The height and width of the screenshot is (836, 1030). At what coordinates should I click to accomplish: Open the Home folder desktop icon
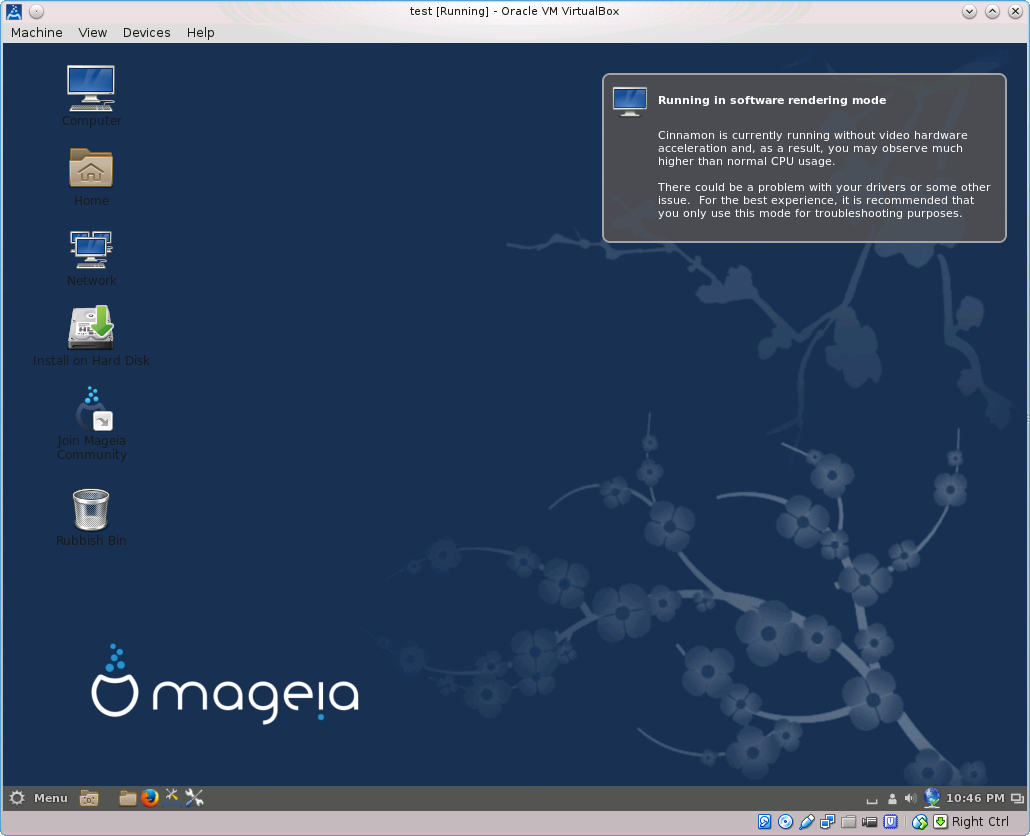click(x=91, y=177)
